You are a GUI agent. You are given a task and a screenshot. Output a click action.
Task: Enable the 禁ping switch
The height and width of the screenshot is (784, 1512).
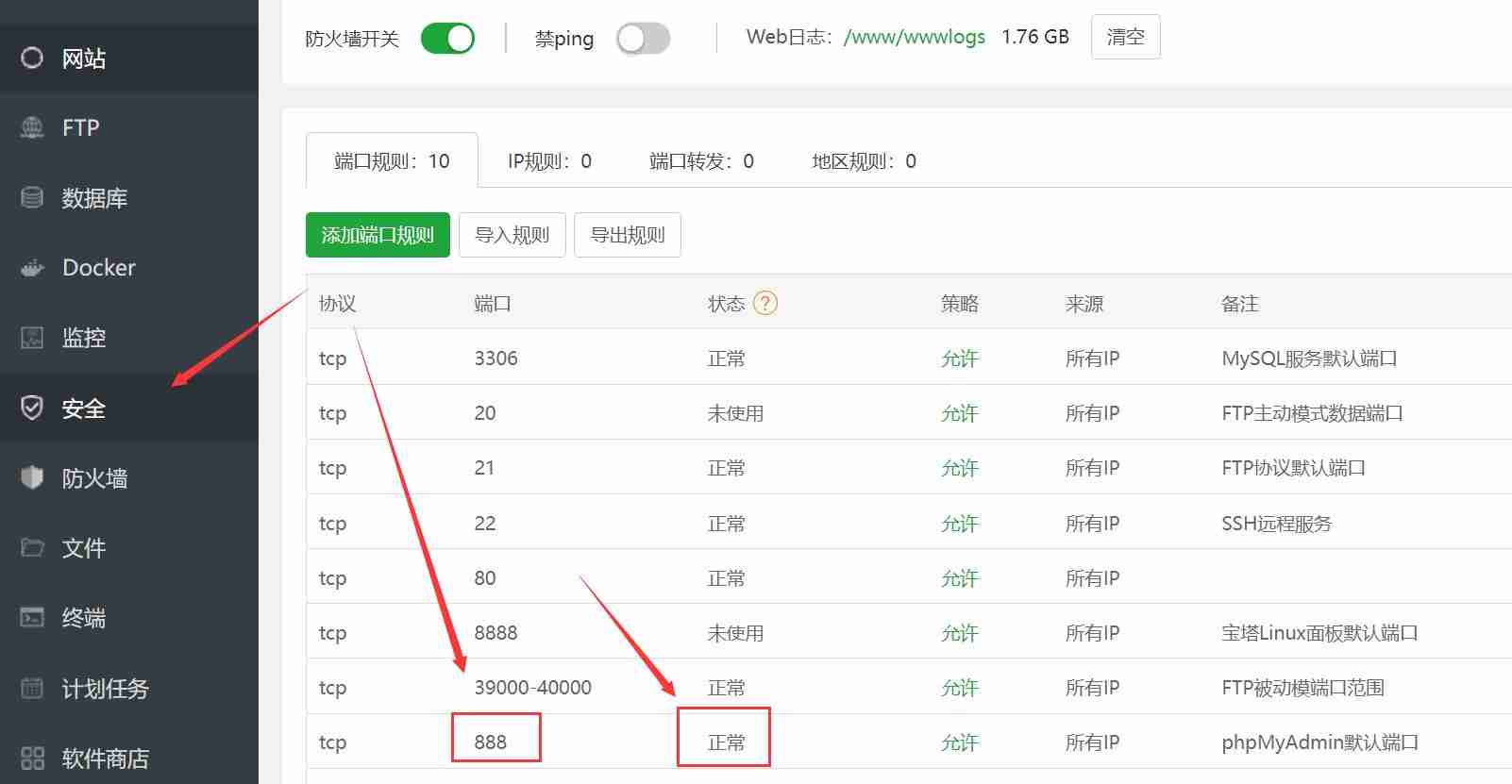pyautogui.click(x=643, y=39)
